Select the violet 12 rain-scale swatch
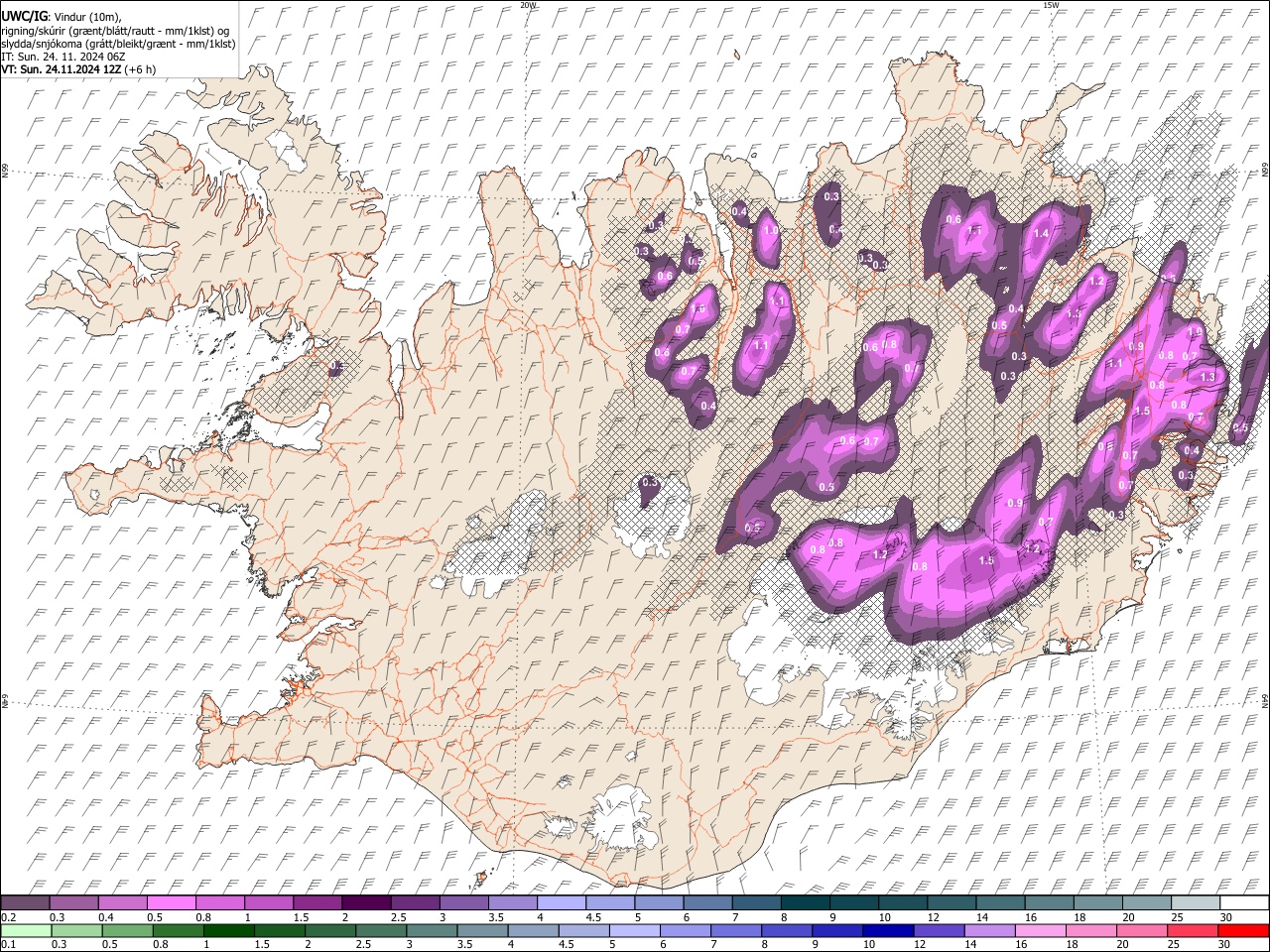Image resolution: width=1270 pixels, height=952 pixels. tap(939, 930)
